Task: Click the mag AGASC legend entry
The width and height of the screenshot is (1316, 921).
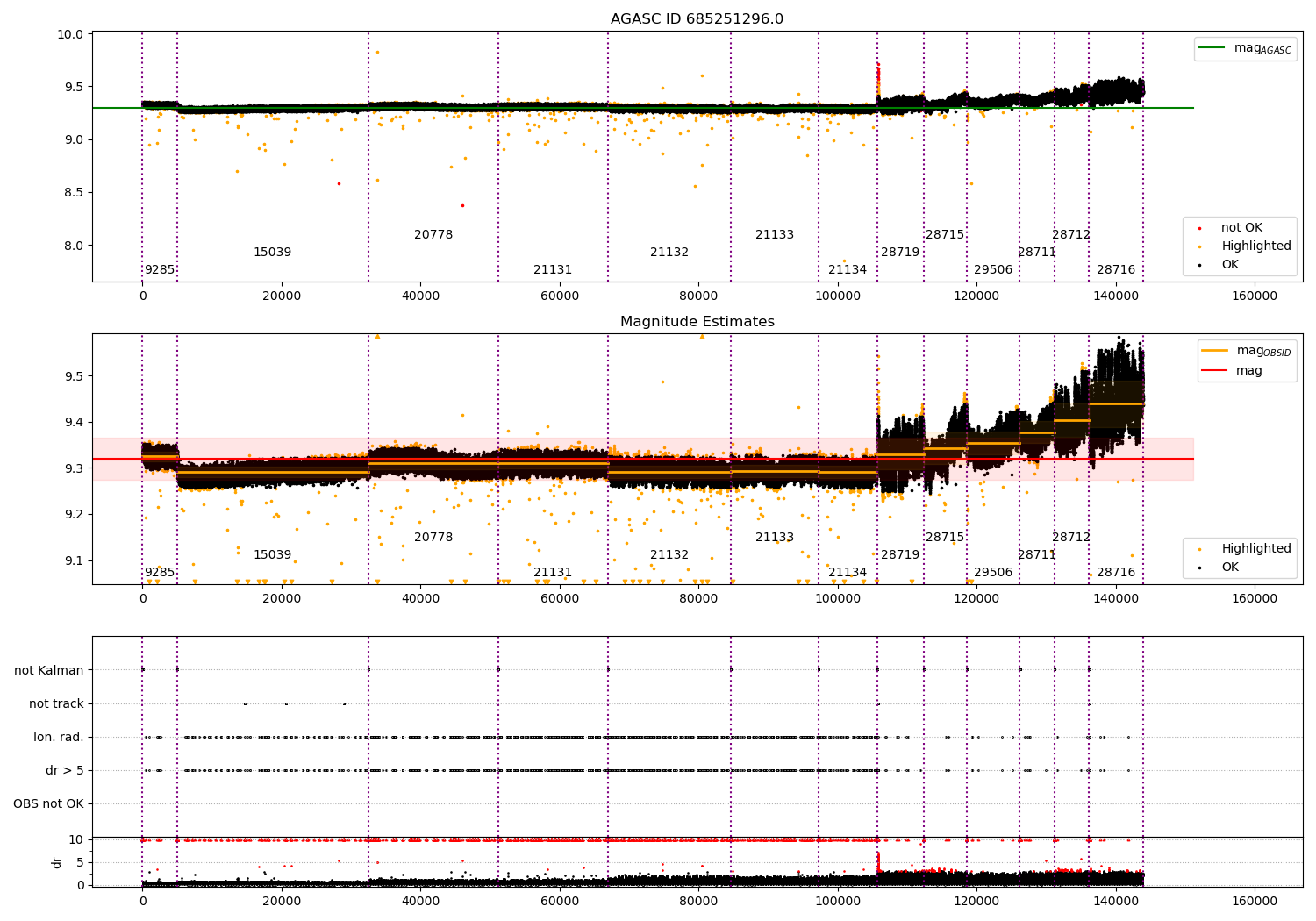Action: [1246, 49]
